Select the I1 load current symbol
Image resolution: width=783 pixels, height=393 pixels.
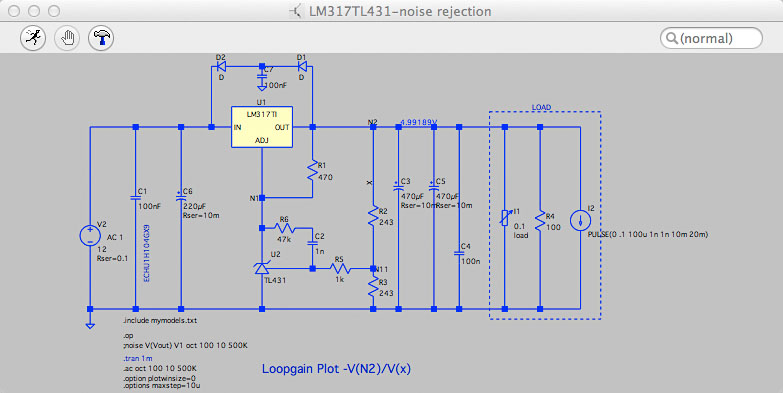tap(505, 218)
